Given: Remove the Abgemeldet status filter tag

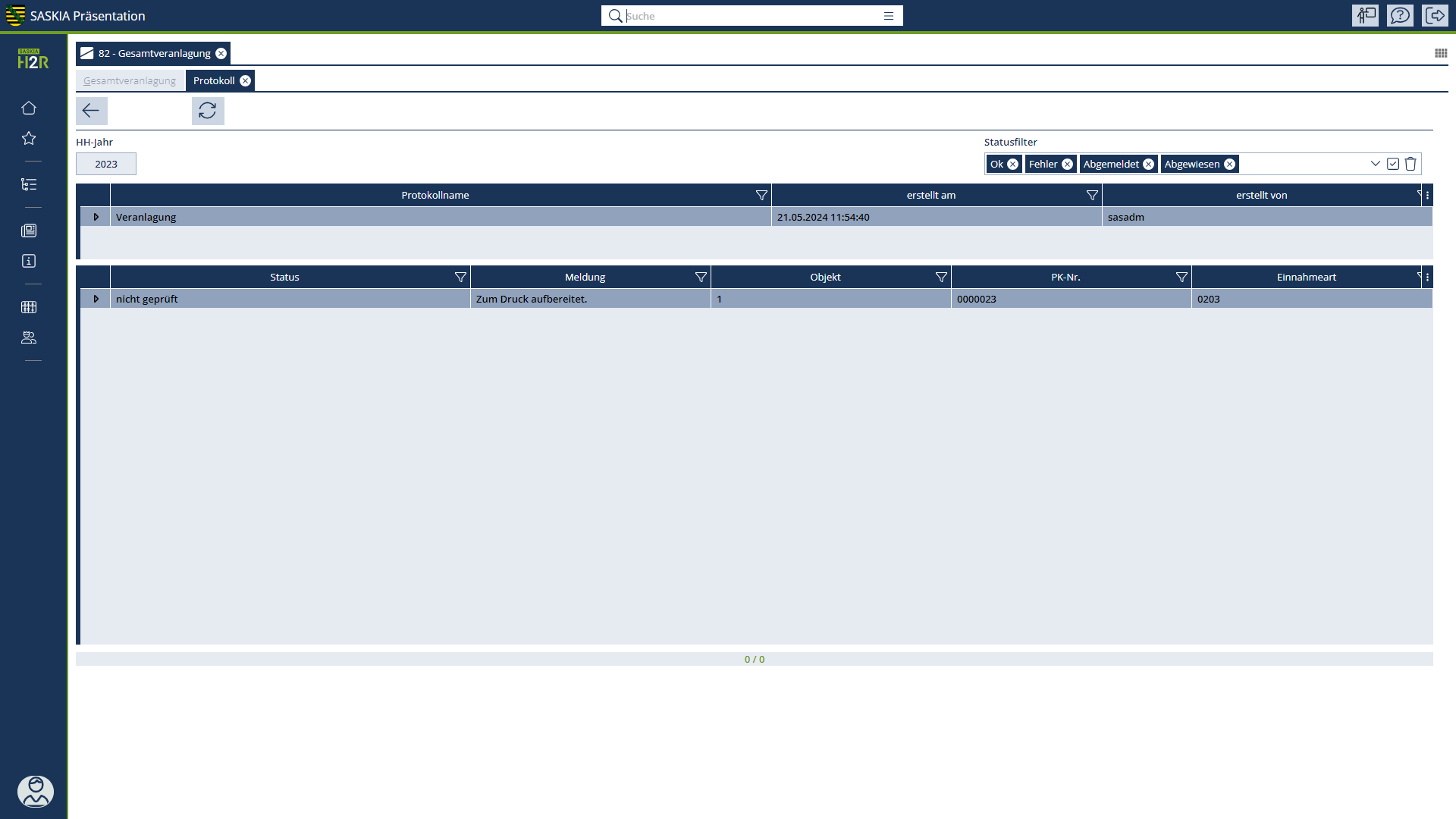Looking at the screenshot, I should 1148,165.
